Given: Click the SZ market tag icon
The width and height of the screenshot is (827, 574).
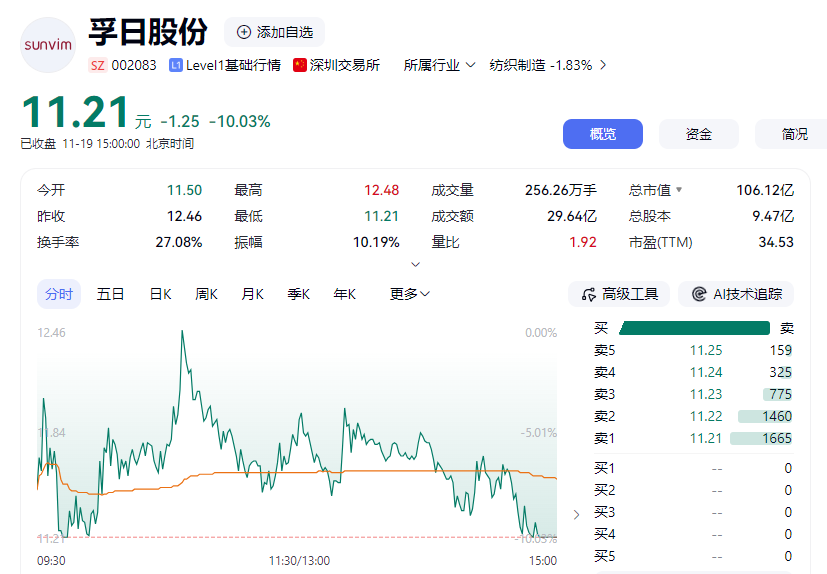Looking at the screenshot, I should pos(98,65).
